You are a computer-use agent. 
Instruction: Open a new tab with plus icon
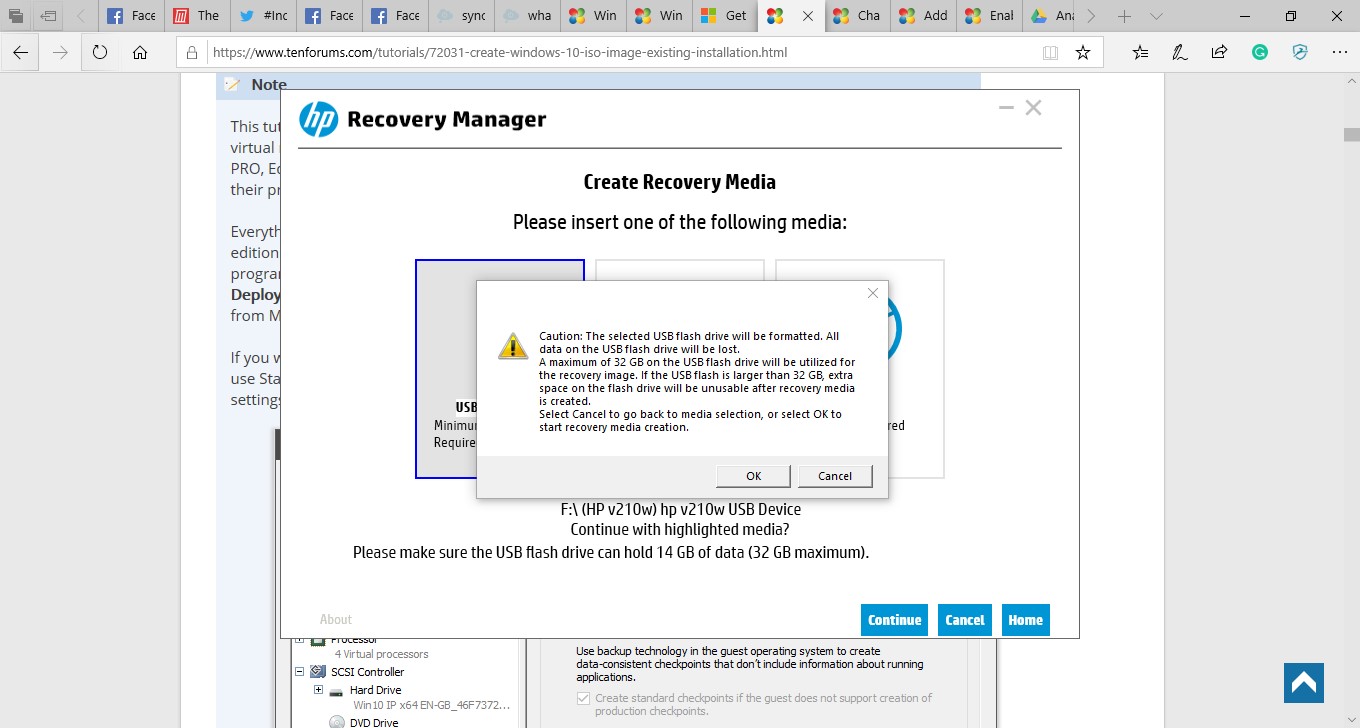[1125, 16]
